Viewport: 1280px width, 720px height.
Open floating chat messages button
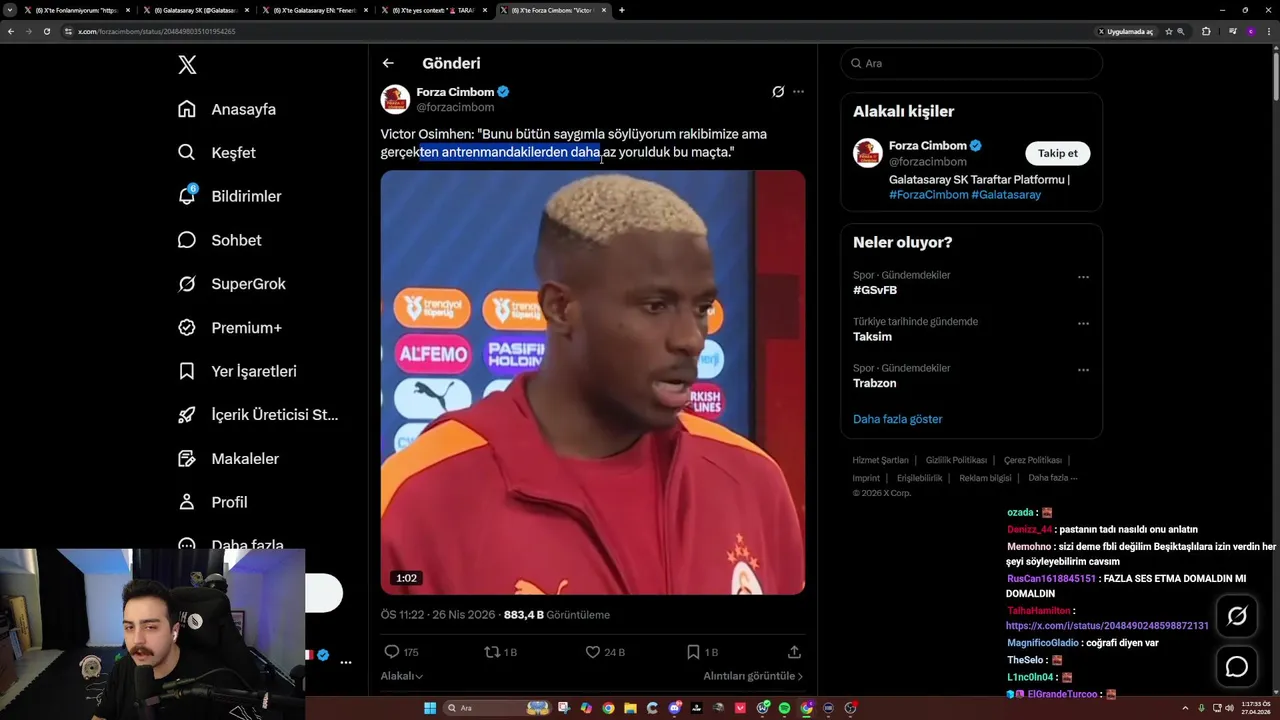[x=1237, y=666]
